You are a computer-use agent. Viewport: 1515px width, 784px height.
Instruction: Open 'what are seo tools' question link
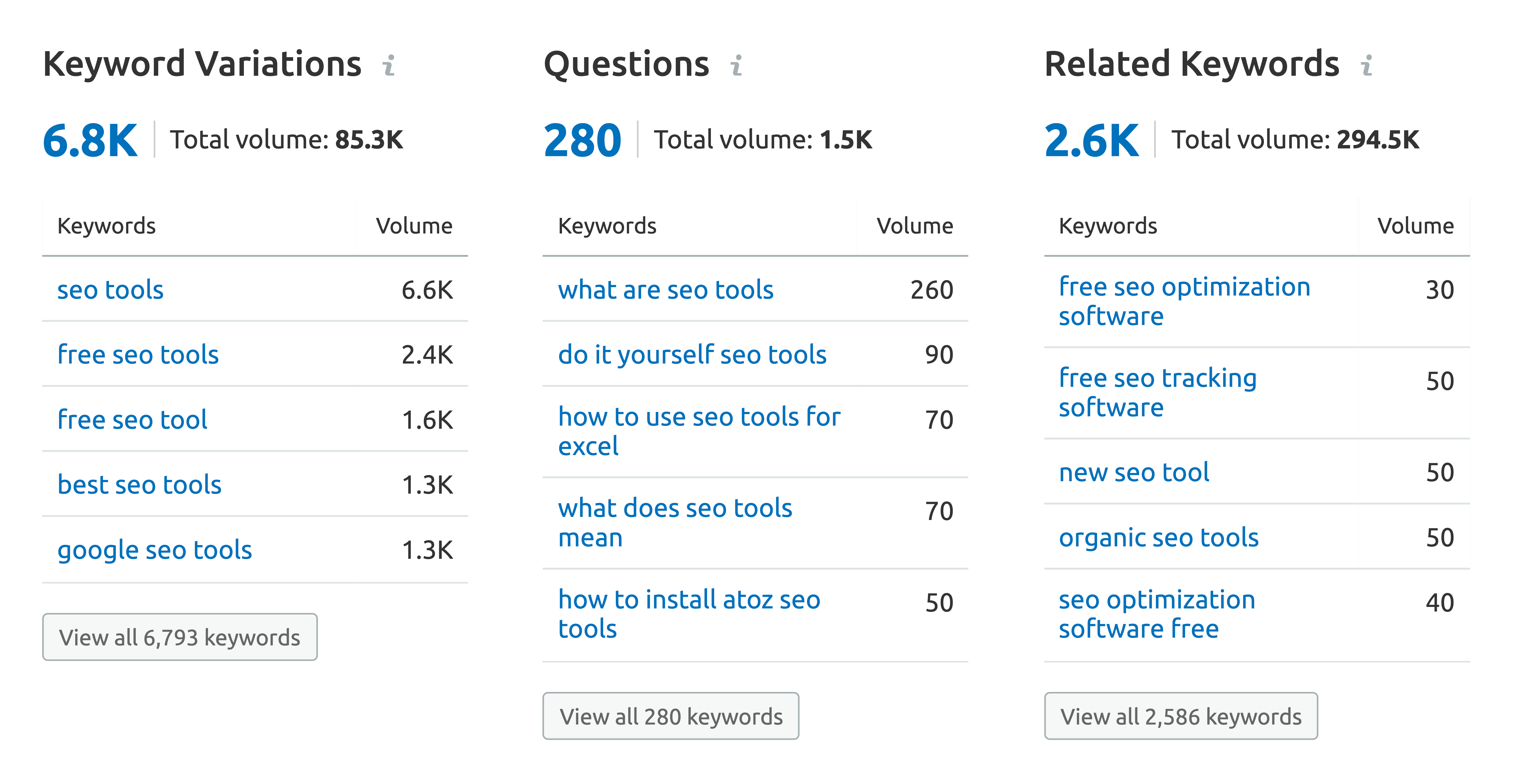(x=666, y=290)
